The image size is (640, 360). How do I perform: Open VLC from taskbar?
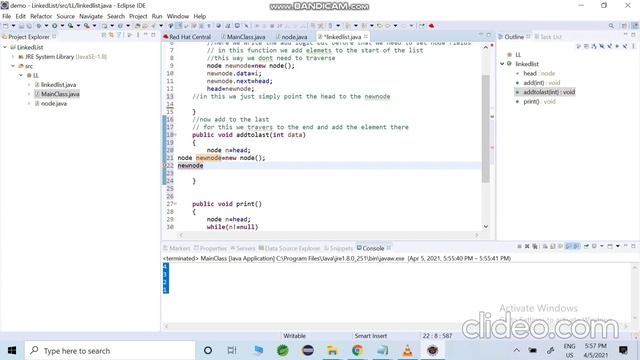(x=407, y=350)
